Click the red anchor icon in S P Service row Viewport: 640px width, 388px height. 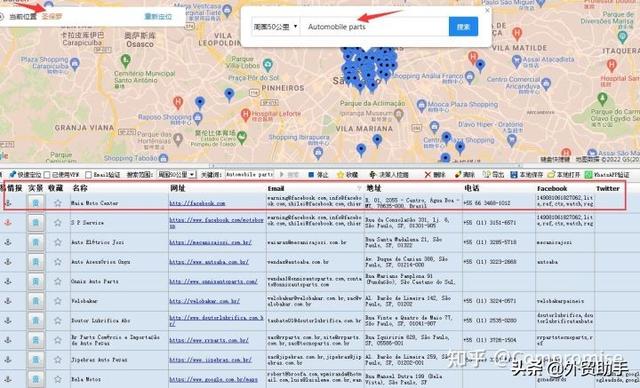point(8,222)
